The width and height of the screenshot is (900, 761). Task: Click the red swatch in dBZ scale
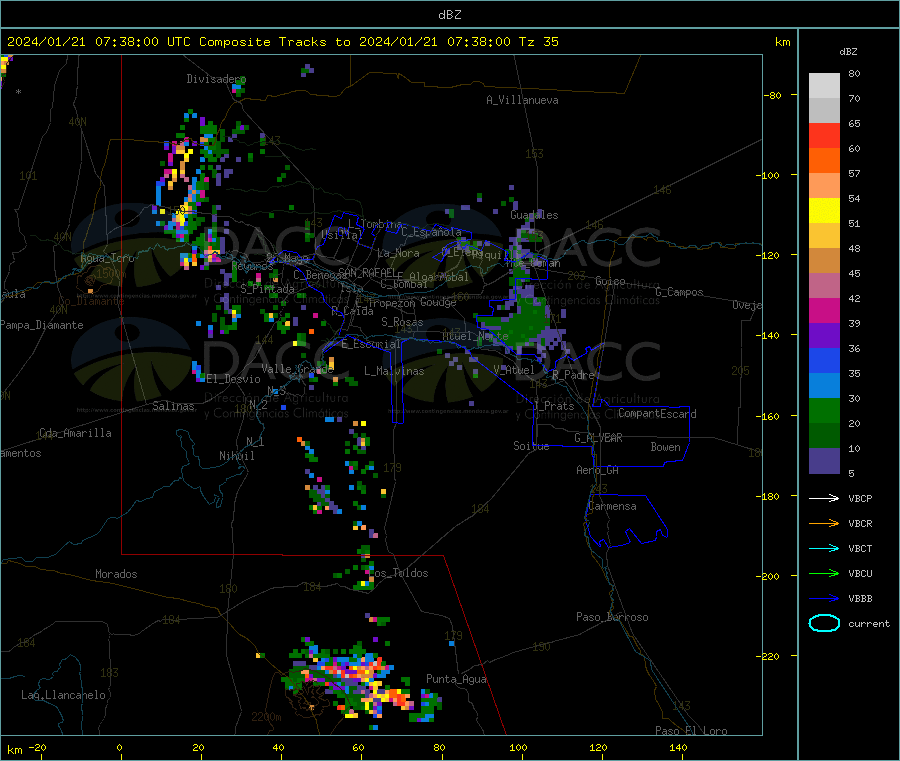824,135
